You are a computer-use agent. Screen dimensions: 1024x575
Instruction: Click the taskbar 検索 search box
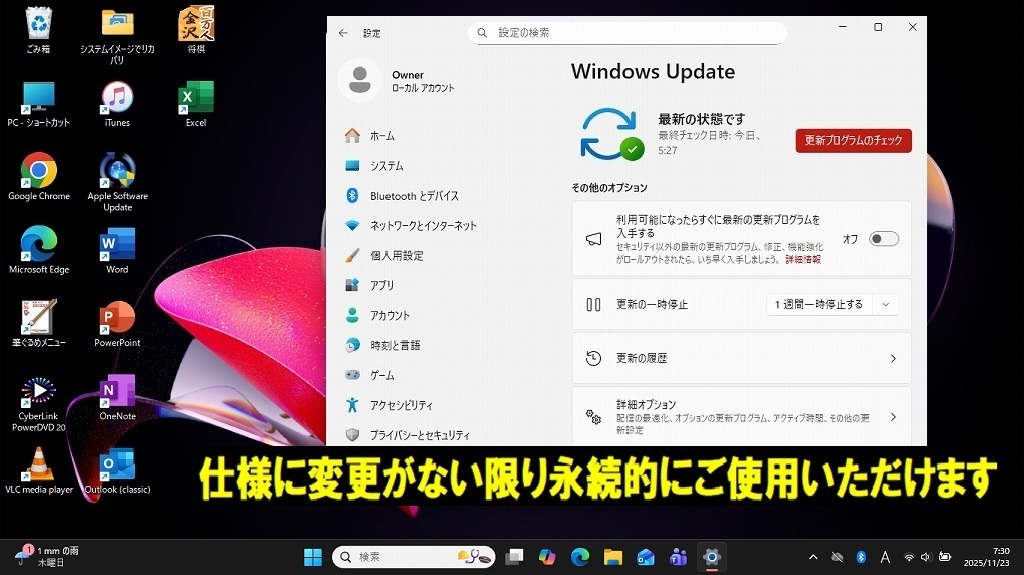point(414,557)
